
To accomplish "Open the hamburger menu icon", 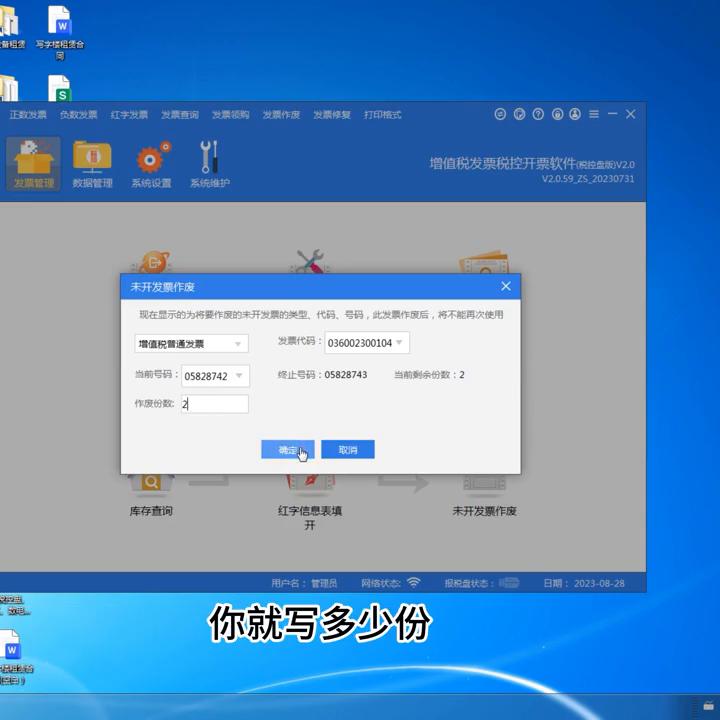I will (x=594, y=114).
